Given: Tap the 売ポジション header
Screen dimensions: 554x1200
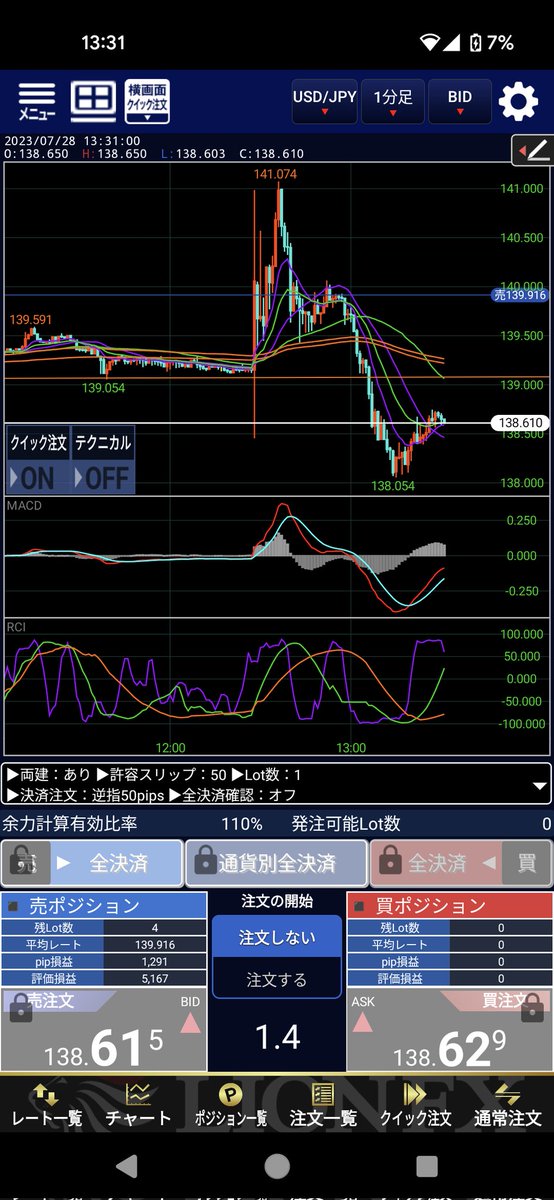Looking at the screenshot, I should click(104, 906).
